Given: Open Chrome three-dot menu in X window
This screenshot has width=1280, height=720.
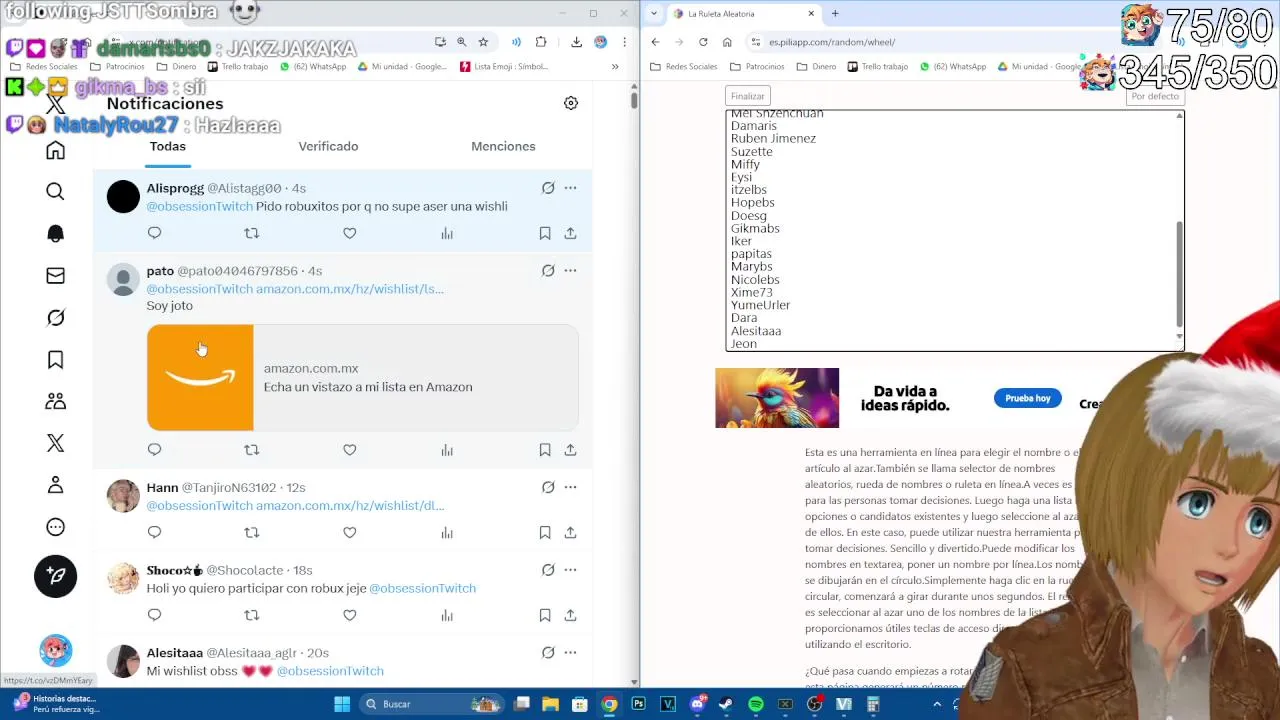Looking at the screenshot, I should point(624,42).
